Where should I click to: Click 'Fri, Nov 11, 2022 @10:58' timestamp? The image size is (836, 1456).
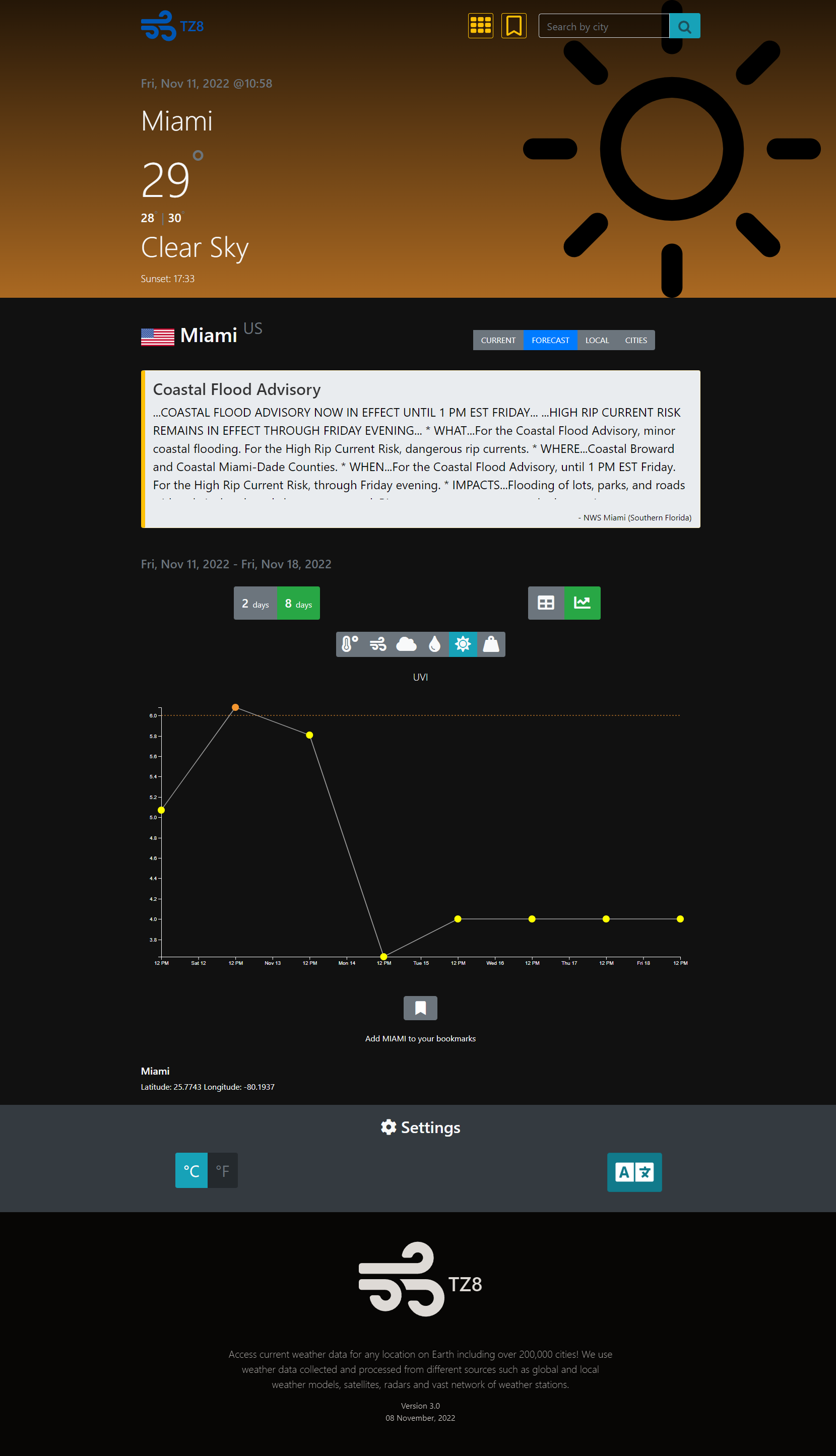[x=207, y=83]
